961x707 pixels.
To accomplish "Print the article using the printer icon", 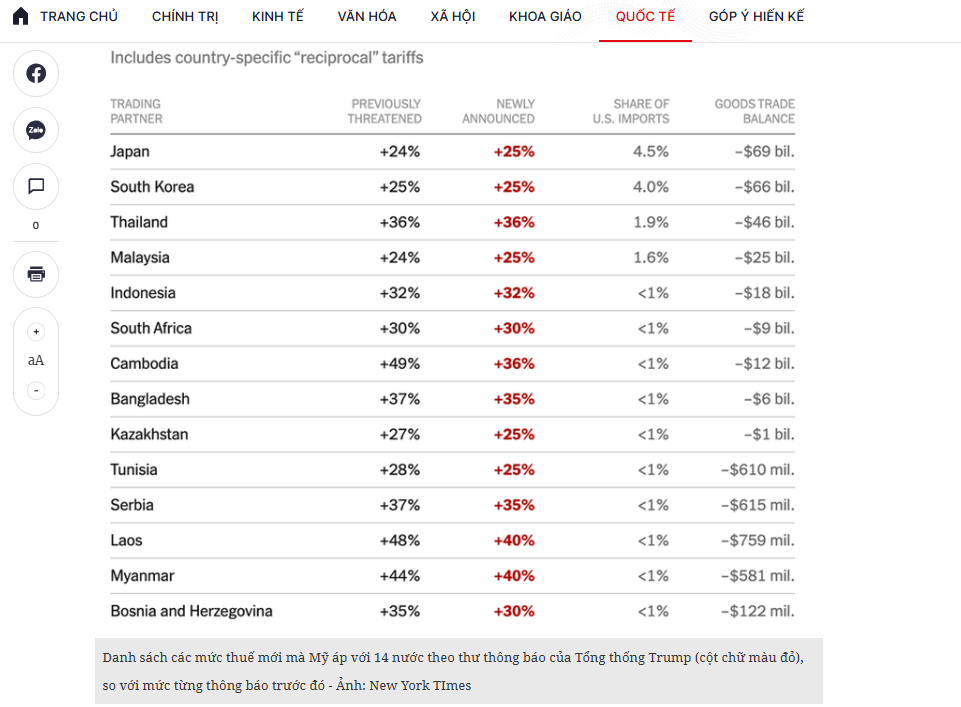I will pos(36,274).
